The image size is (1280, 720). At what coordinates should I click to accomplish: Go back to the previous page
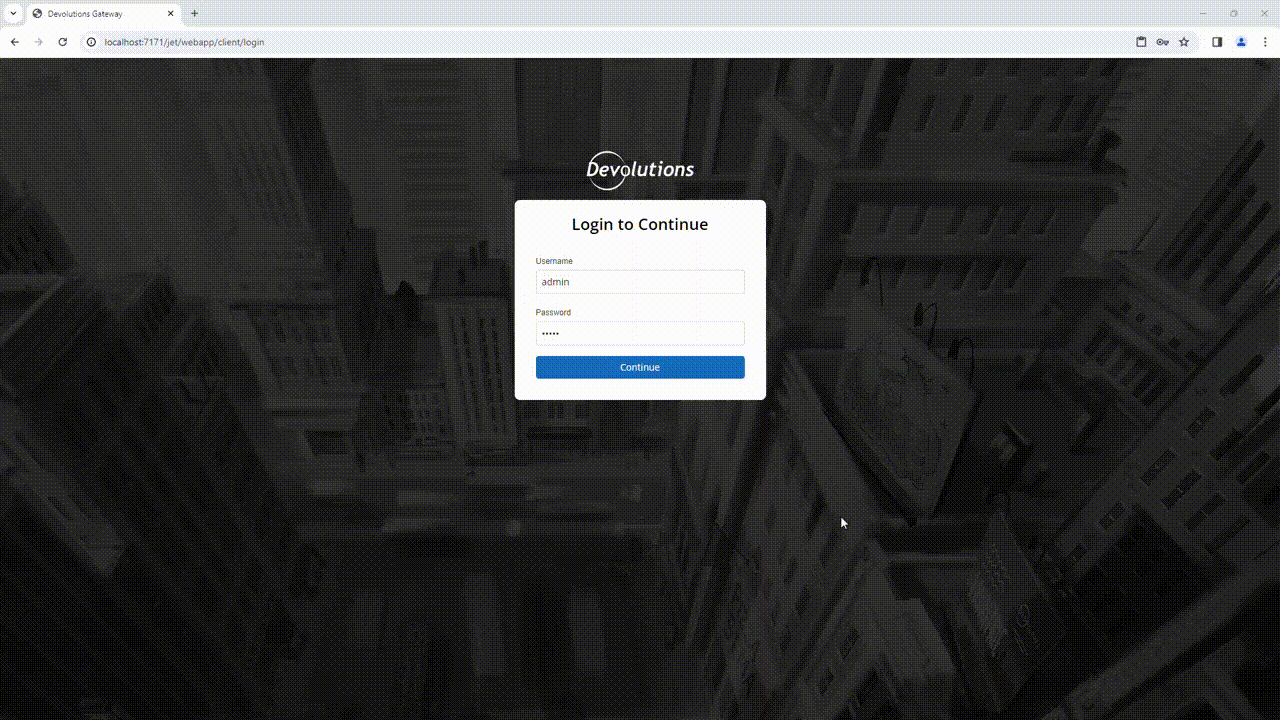pyautogui.click(x=15, y=42)
